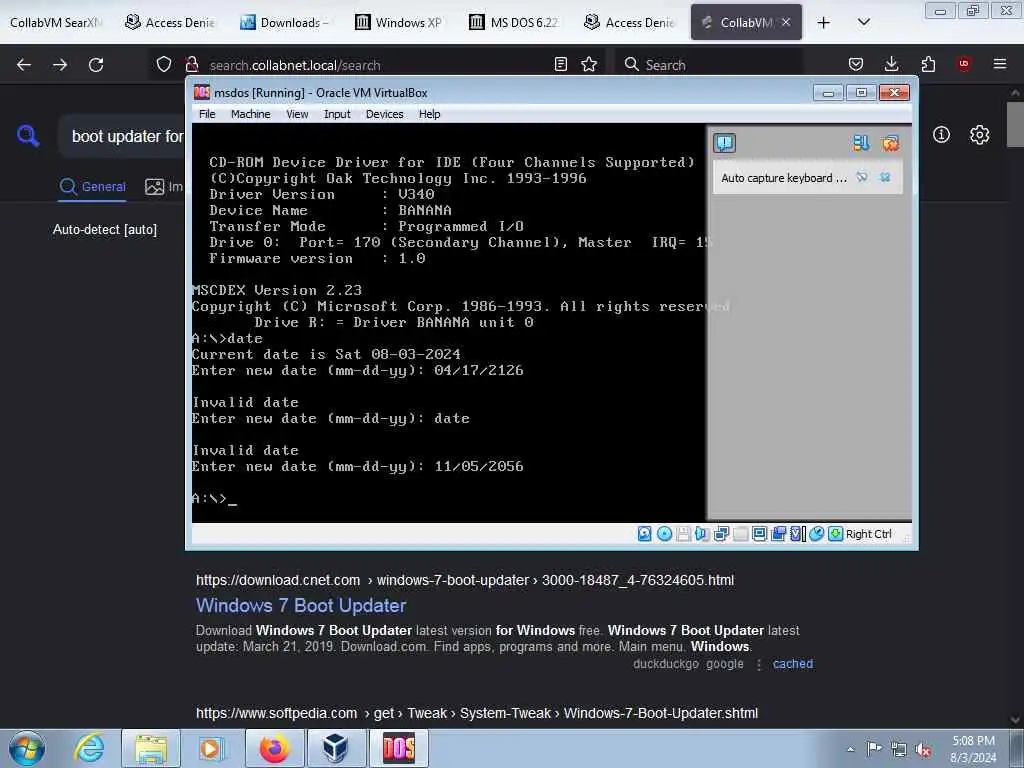1024x768 pixels.
Task: Open the Firefox hamburger application menu
Action: tap(1000, 64)
